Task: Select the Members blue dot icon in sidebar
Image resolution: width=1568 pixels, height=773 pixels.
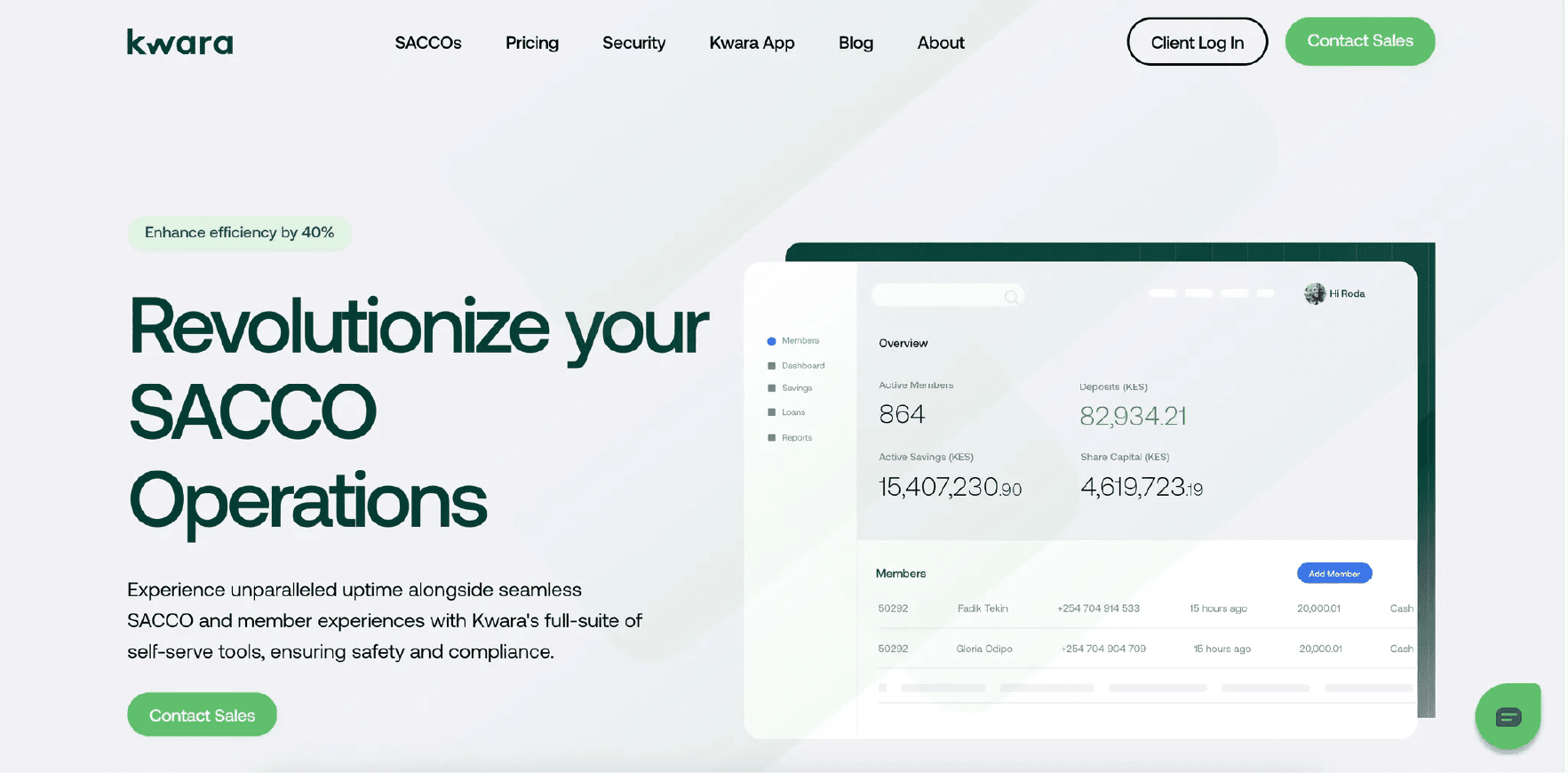Action: click(771, 341)
